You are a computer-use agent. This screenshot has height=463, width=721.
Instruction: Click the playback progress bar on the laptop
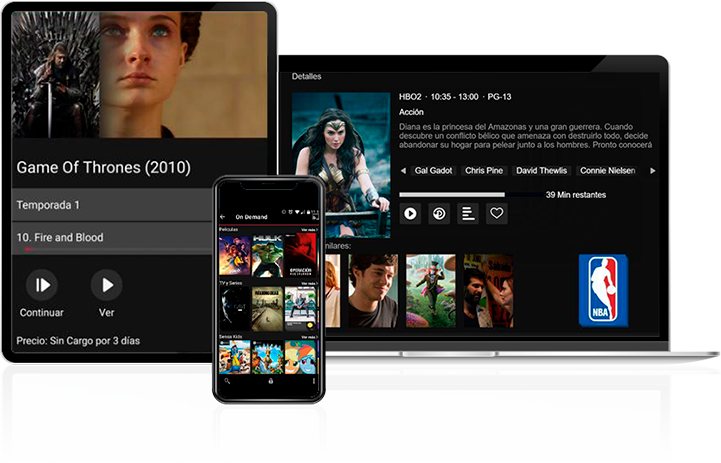tap(470, 195)
